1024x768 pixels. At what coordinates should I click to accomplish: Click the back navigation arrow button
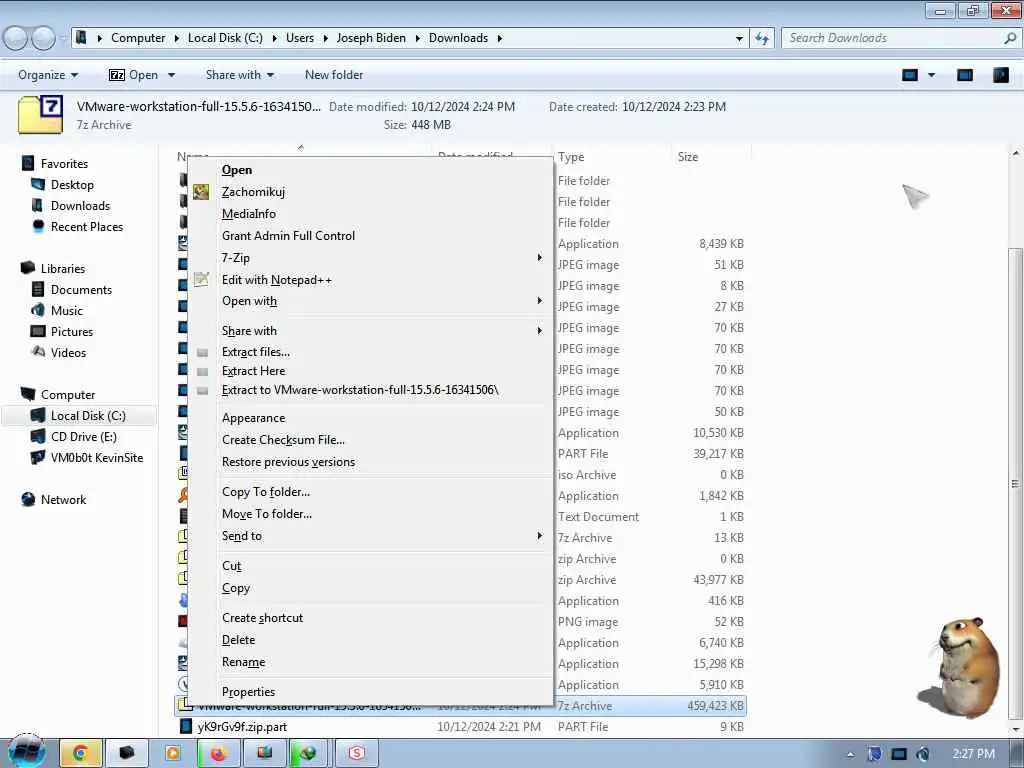(x=16, y=38)
